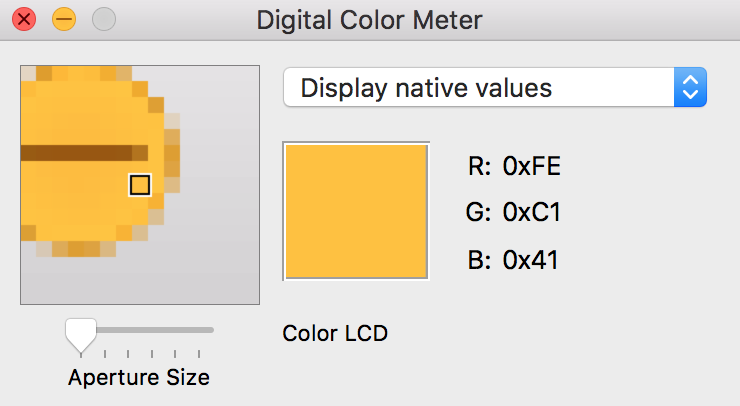Click the "Digital Color Meter" window title
The width and height of the screenshot is (740, 406).
369,19
